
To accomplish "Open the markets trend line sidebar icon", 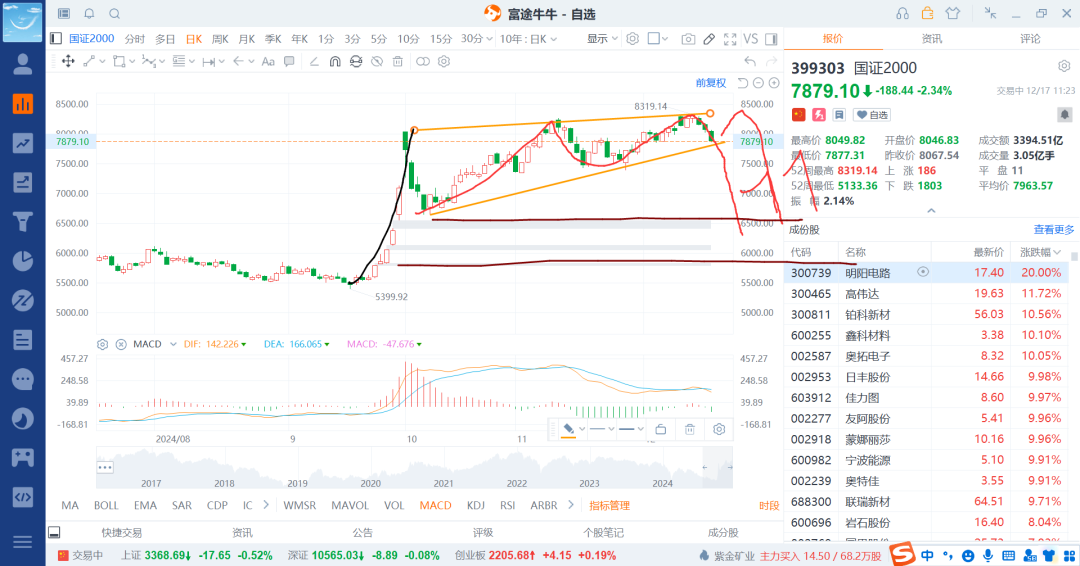I will click(x=23, y=143).
